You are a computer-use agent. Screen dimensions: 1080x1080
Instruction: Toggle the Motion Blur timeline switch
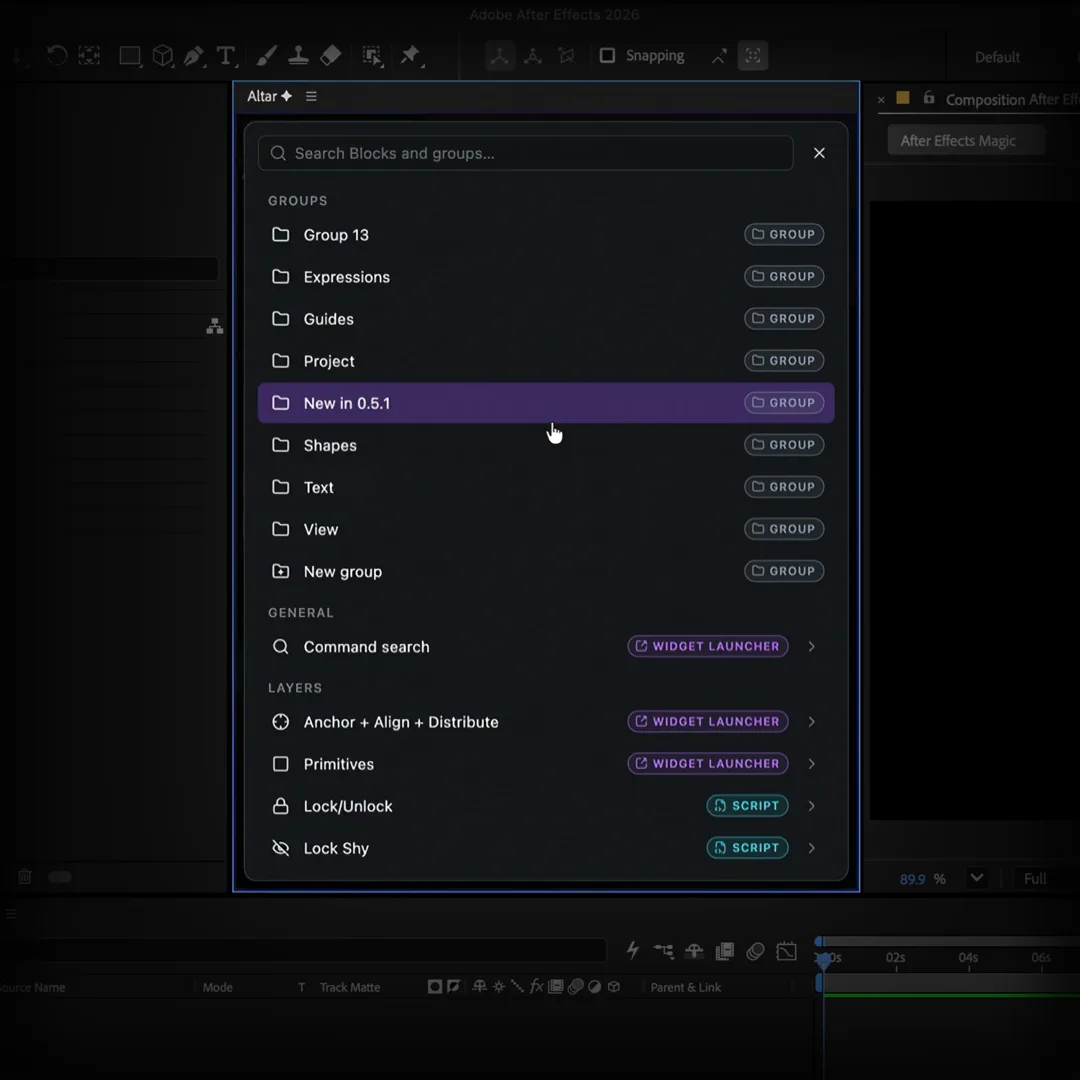pyautogui.click(x=756, y=951)
